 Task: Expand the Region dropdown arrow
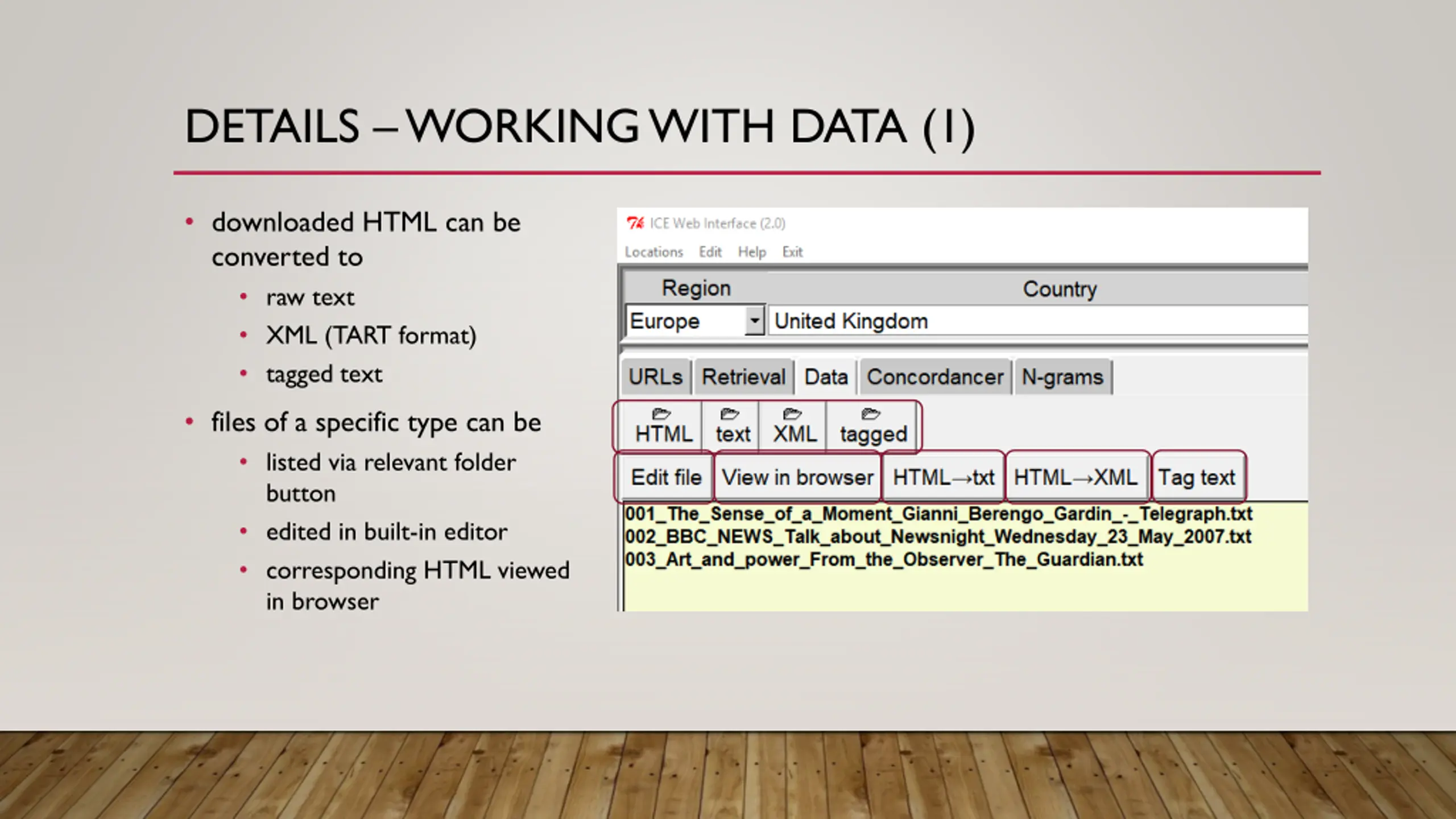point(754,321)
